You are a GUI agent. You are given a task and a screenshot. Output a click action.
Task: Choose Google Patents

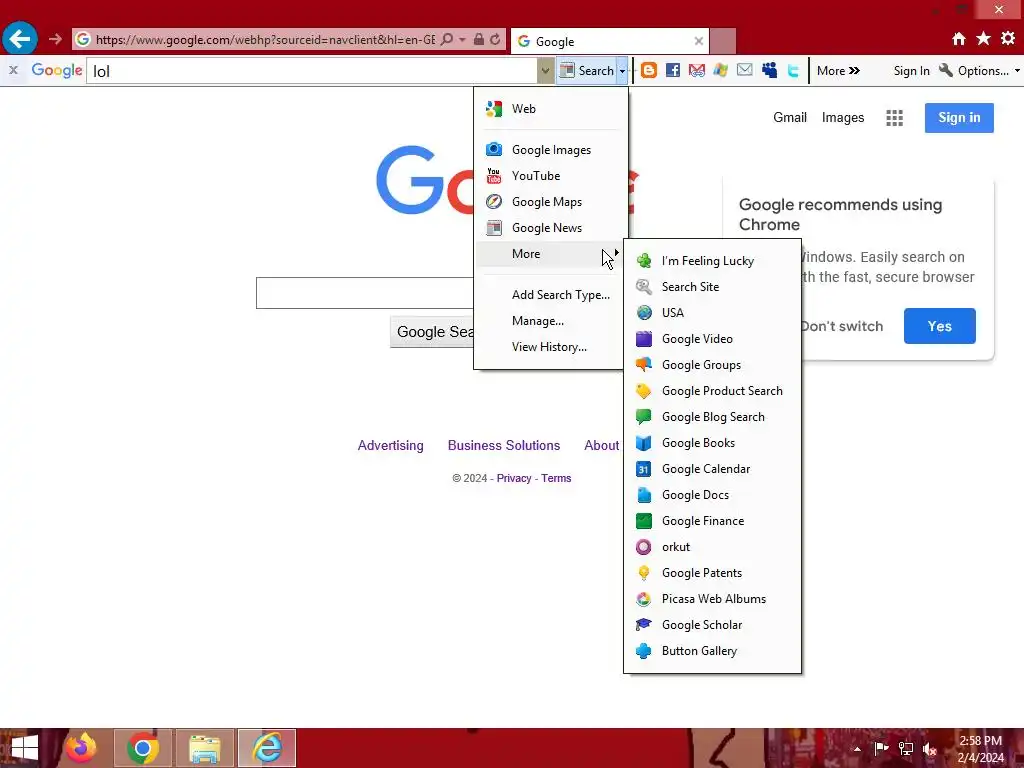pyautogui.click(x=712, y=573)
